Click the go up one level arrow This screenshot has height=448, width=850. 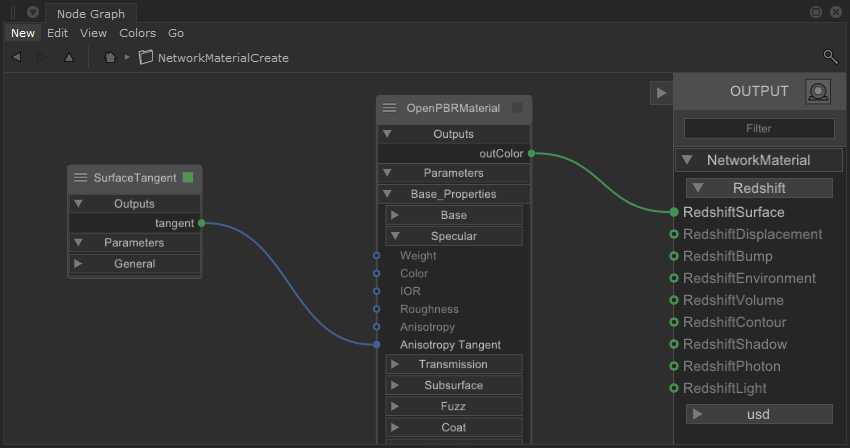(69, 58)
